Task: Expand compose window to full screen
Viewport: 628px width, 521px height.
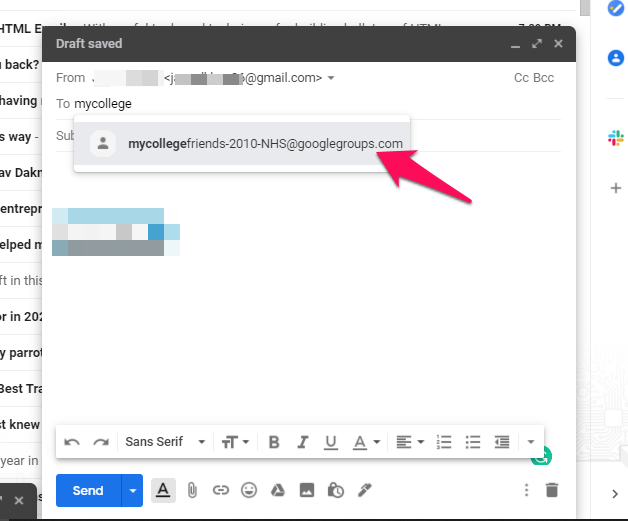Action: coord(537,44)
